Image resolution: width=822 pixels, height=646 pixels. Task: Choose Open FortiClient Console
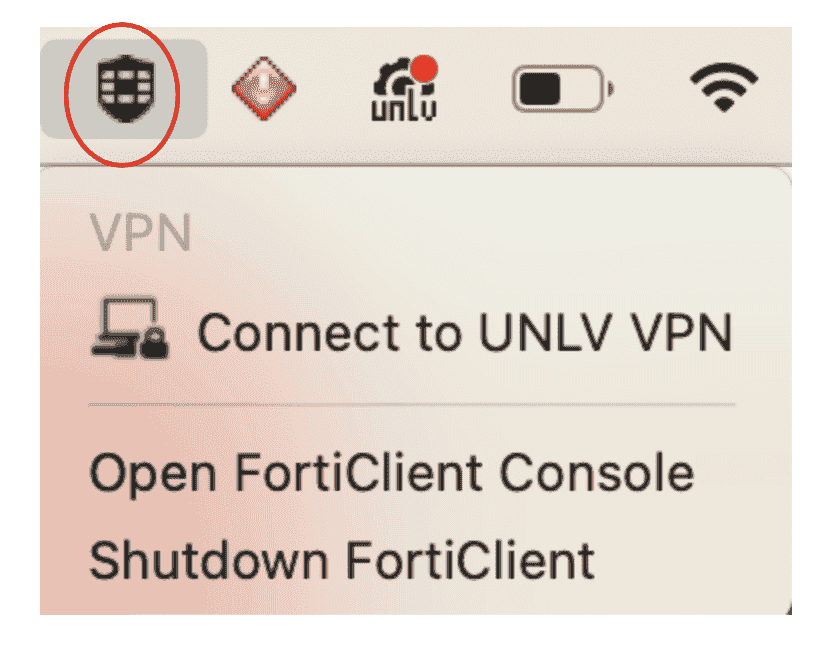point(391,472)
